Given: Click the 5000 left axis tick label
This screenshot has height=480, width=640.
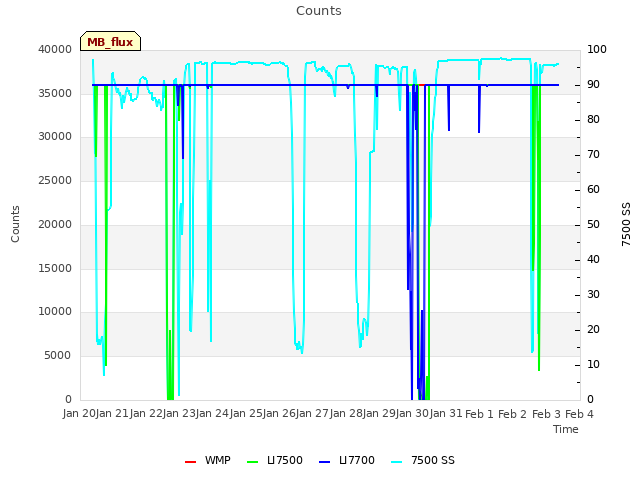Looking at the screenshot, I should pyautogui.click(x=58, y=356).
